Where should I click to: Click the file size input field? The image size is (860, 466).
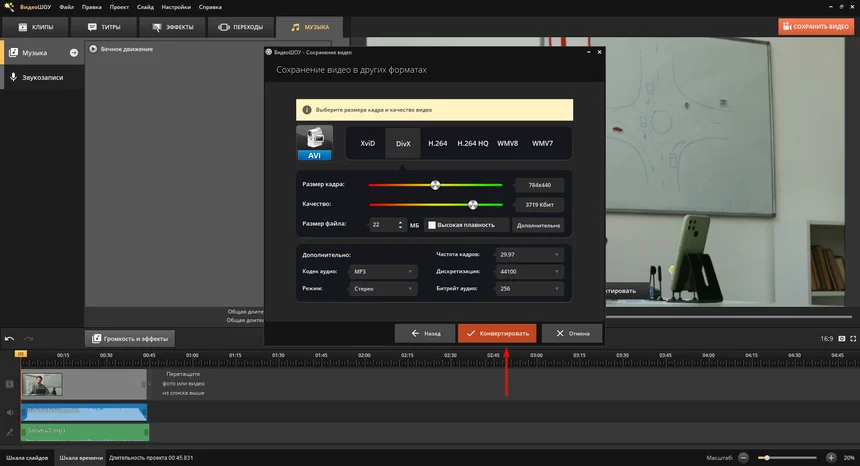[384, 225]
